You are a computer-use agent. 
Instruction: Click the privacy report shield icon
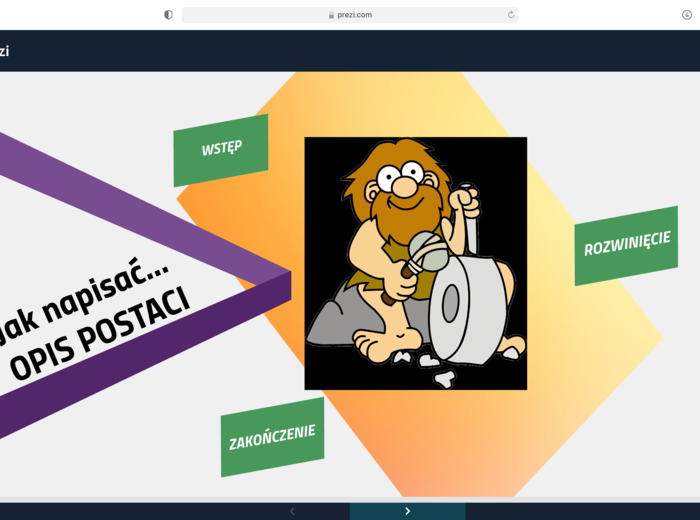tap(168, 15)
